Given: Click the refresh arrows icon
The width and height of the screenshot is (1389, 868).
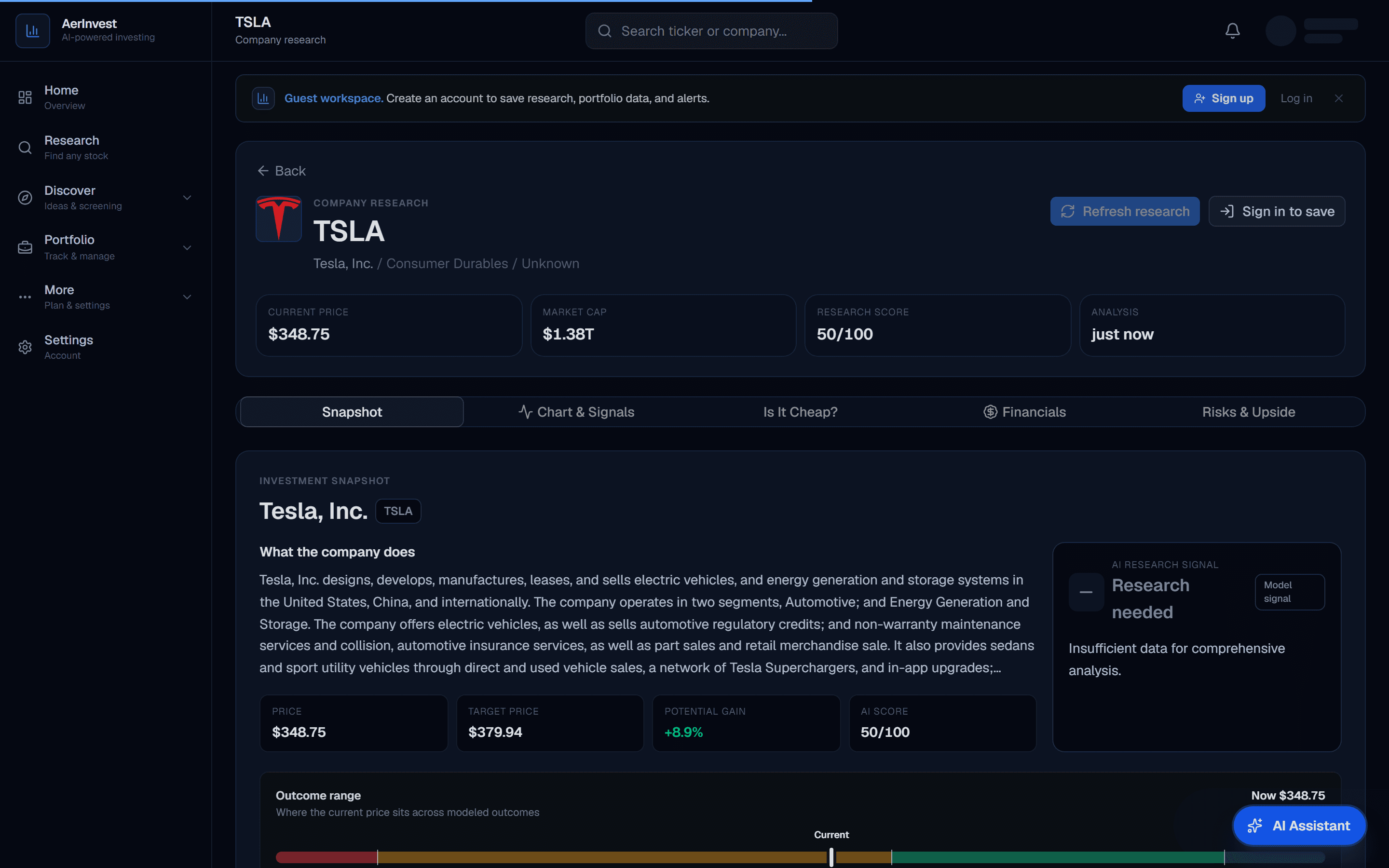Looking at the screenshot, I should pos(1068,211).
